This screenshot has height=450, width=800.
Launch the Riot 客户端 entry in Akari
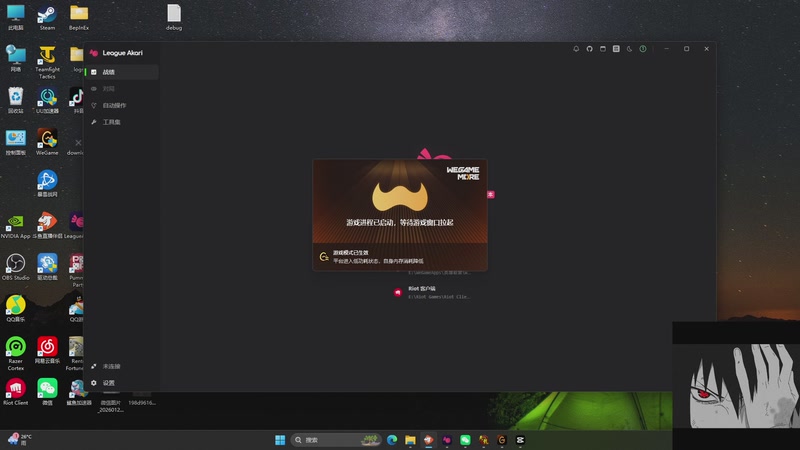[x=433, y=292]
